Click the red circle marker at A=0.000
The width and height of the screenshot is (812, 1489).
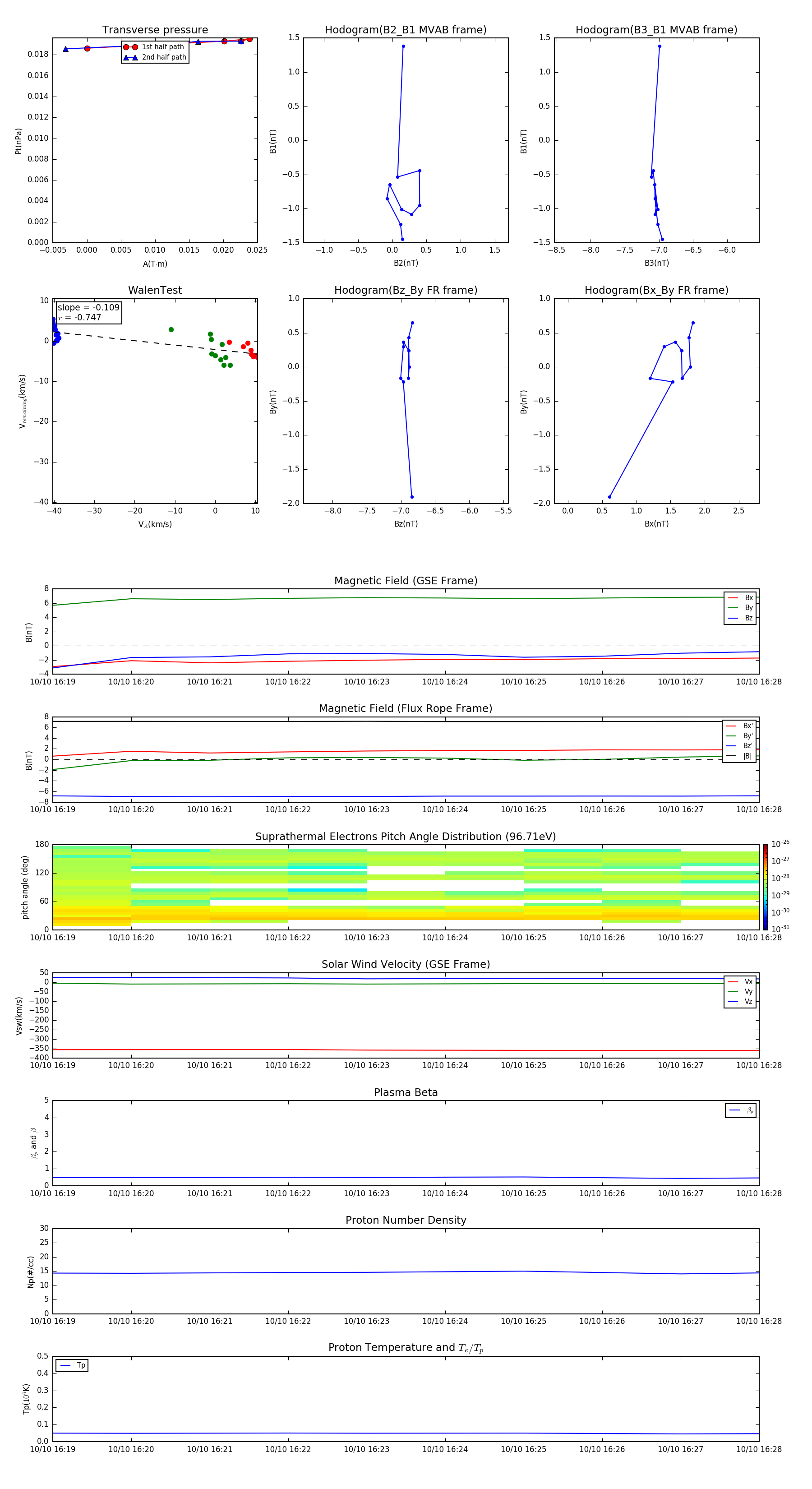[x=87, y=49]
